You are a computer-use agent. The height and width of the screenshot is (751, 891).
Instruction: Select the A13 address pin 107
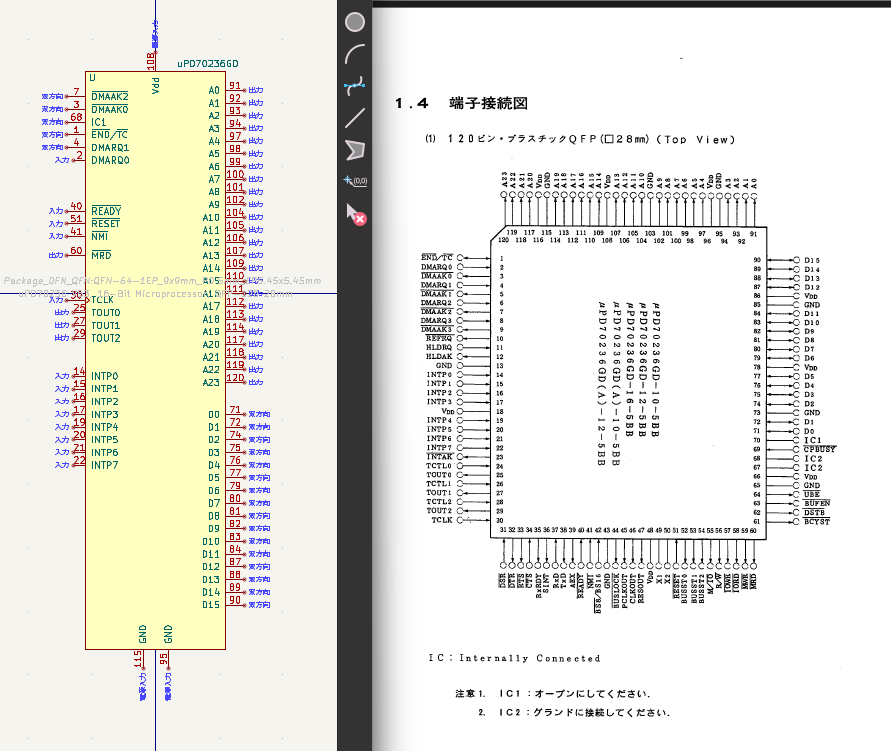[x=236, y=254]
